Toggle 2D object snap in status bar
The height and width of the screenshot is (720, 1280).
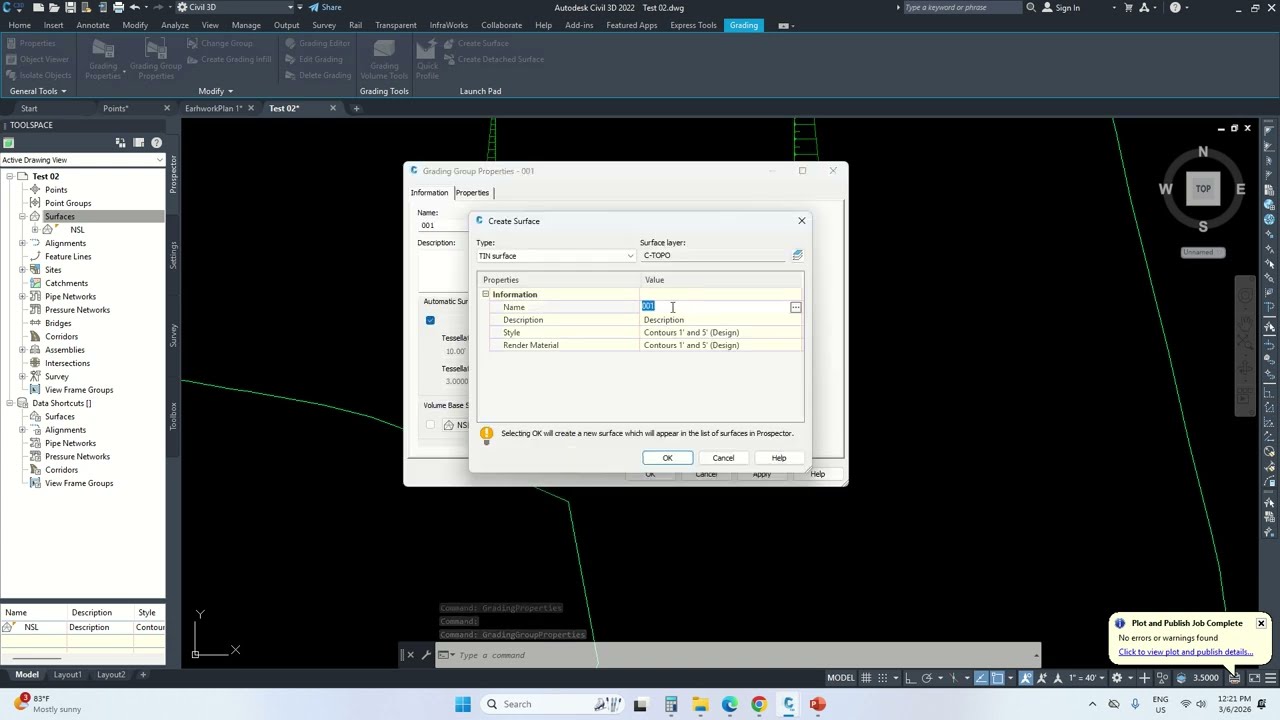point(998,678)
